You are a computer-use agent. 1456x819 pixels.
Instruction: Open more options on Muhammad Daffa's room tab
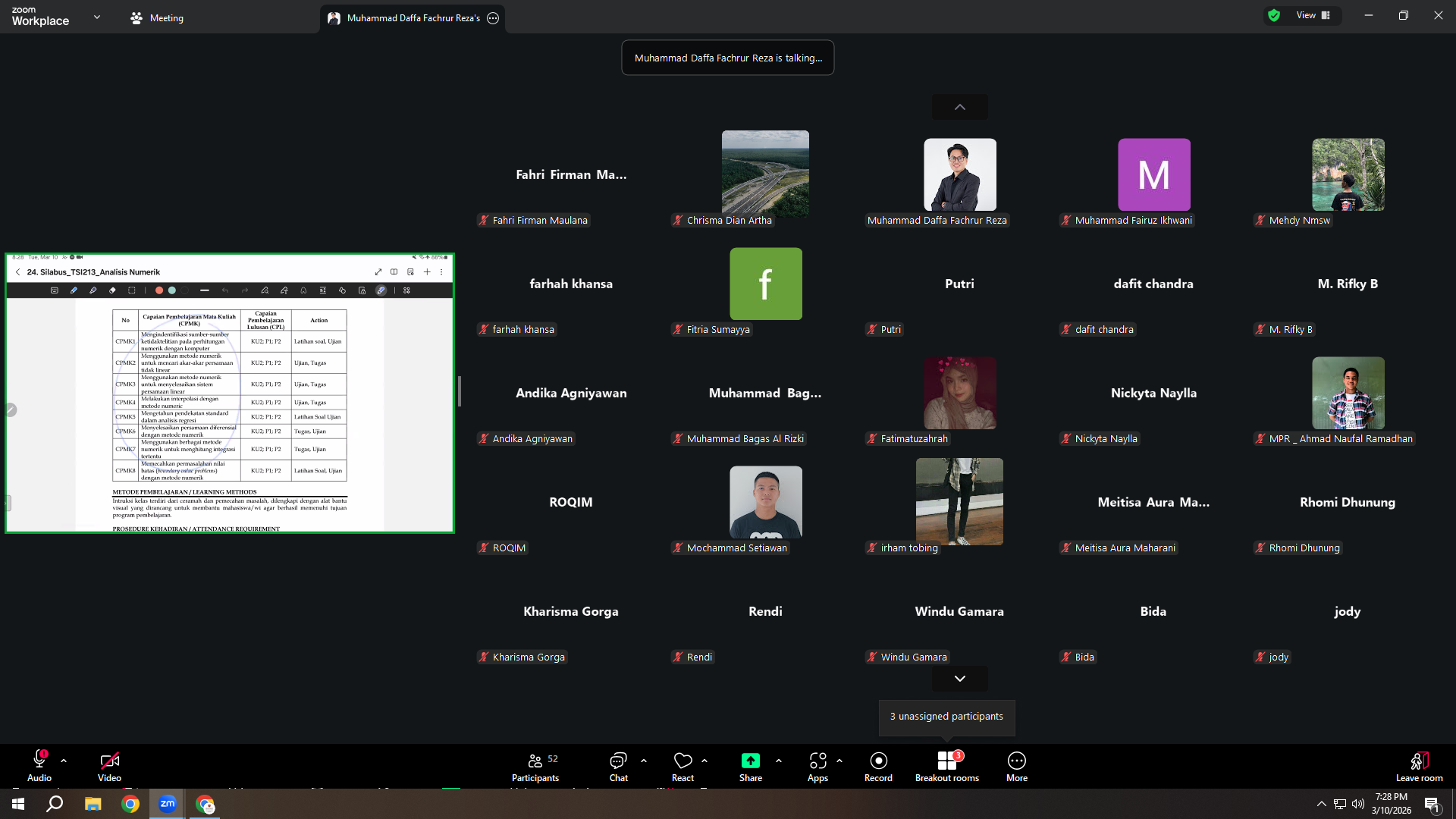coord(493,18)
